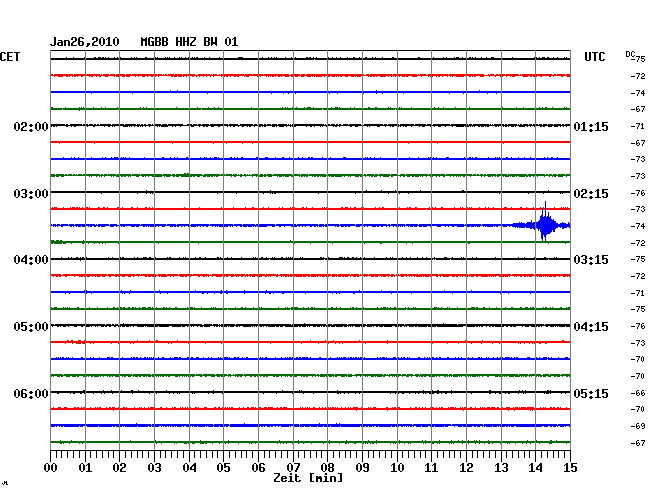The width and height of the screenshot is (650, 494).
Task: Click the 10 minute axis label
Action: tap(397, 467)
